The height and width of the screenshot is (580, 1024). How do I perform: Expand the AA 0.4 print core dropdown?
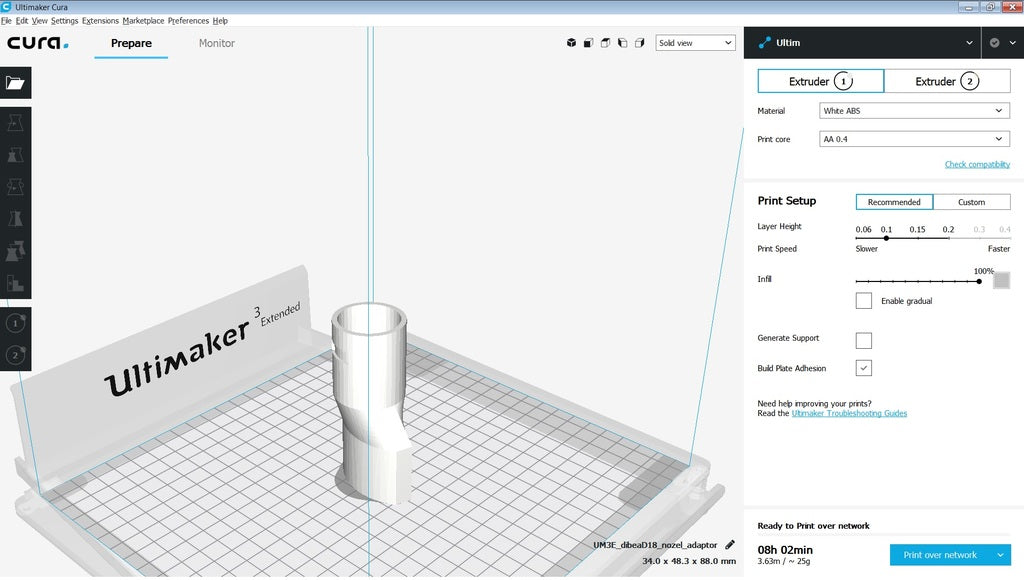pyautogui.click(x=914, y=139)
